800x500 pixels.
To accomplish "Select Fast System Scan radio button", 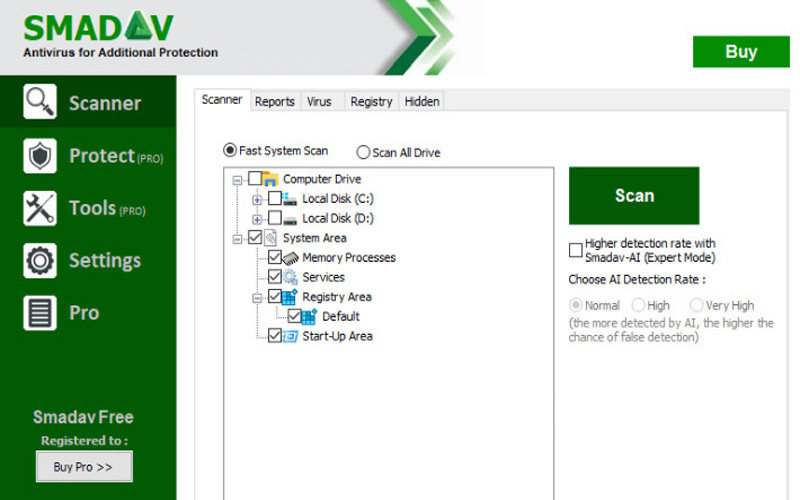I will (230, 150).
